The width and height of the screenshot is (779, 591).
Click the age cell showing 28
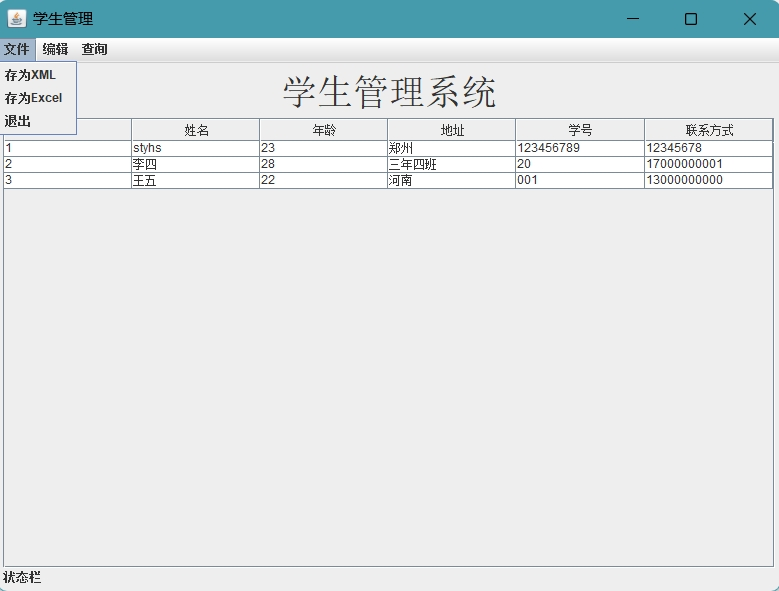(323, 164)
